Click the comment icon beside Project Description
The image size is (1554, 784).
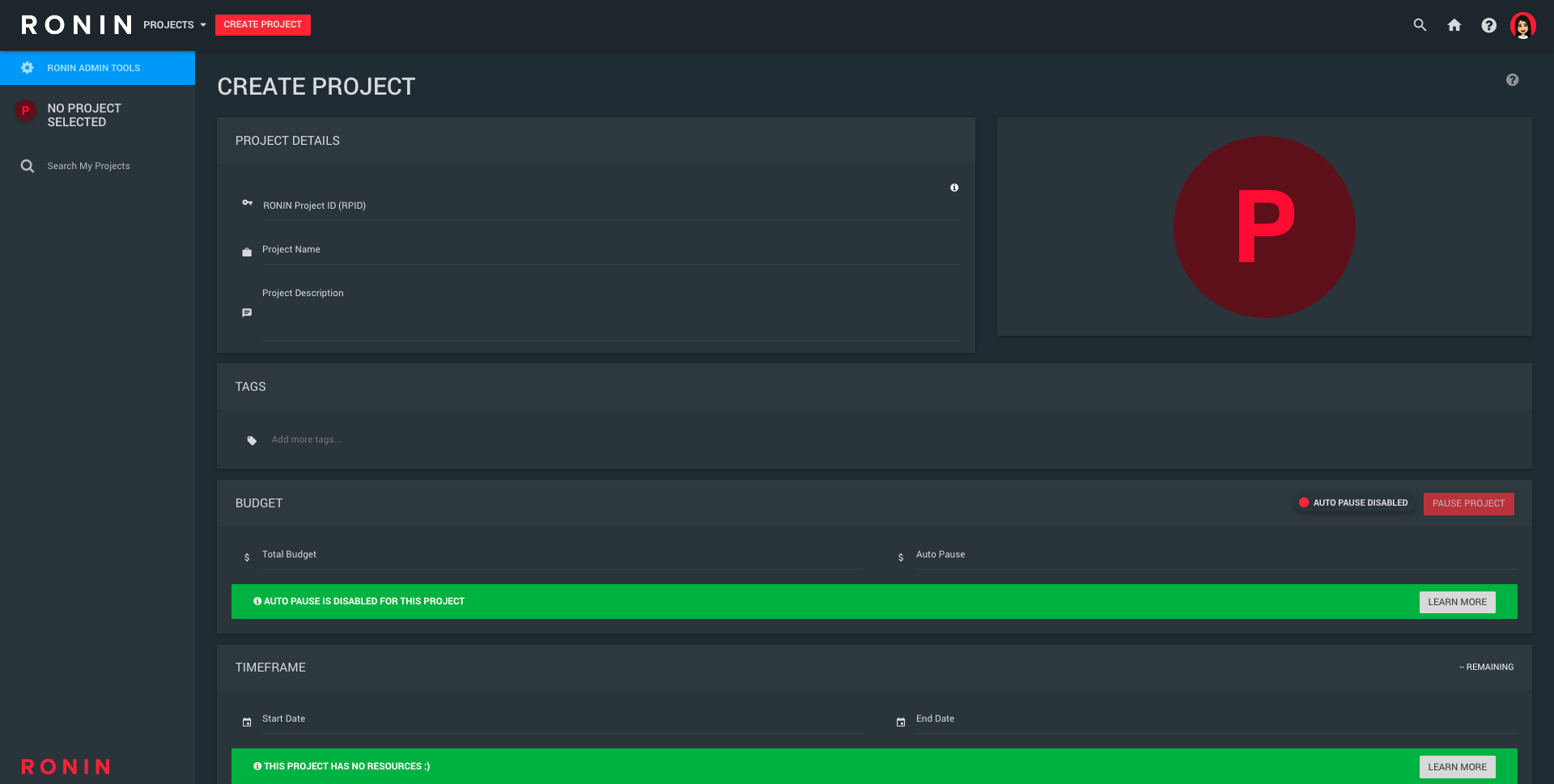pyautogui.click(x=247, y=313)
